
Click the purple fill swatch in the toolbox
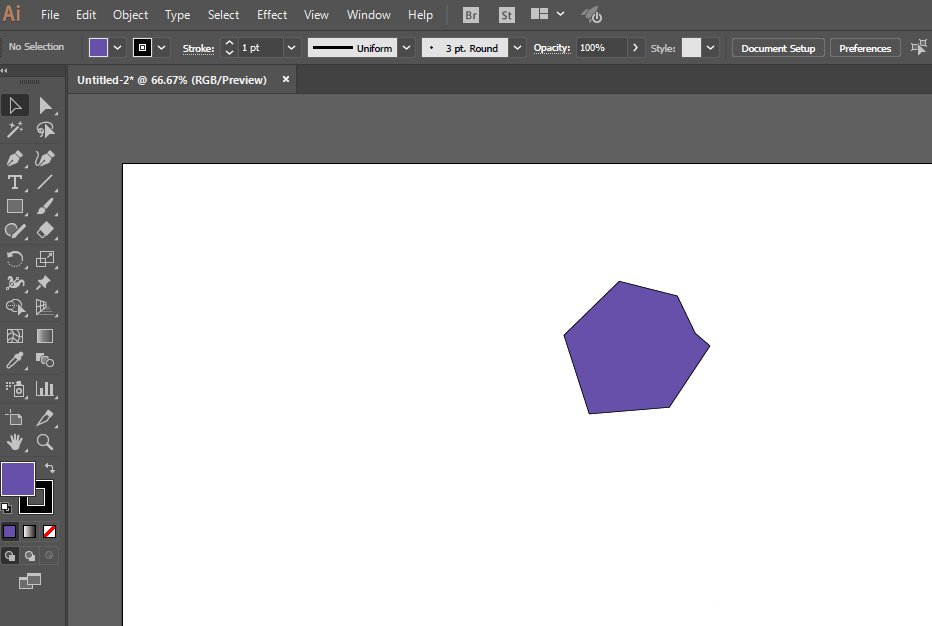(18, 479)
